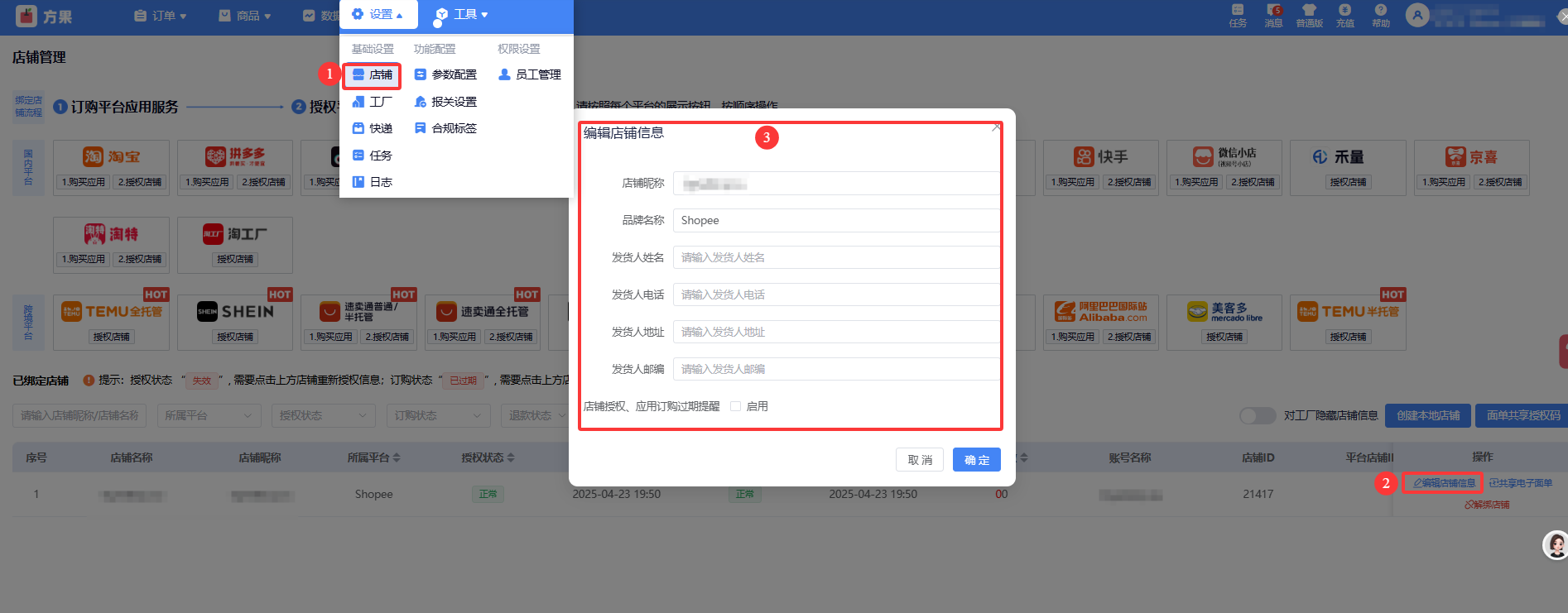Click the 发货人电话 input field
This screenshot has height=613, width=1568.
coord(836,295)
